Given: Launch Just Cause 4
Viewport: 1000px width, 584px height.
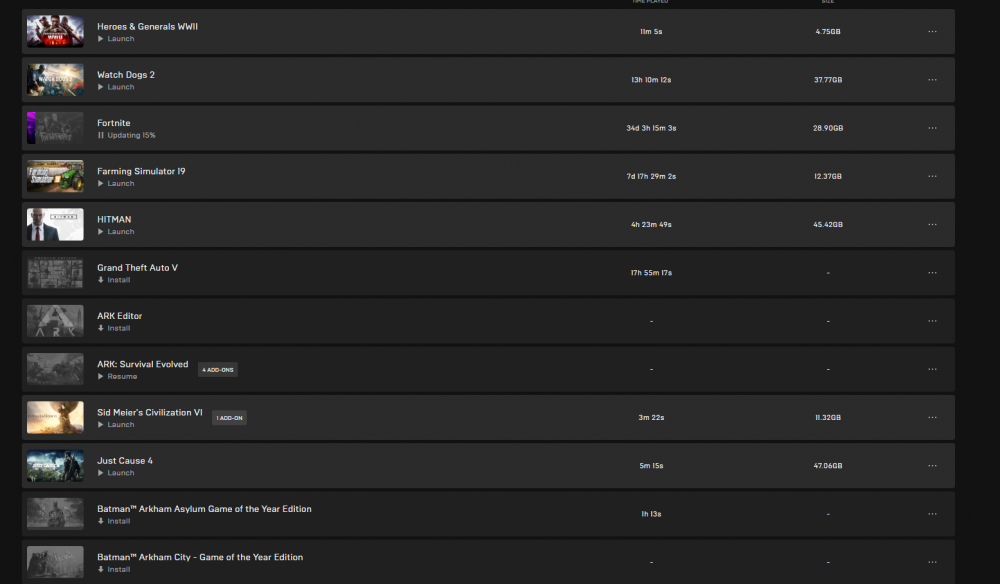Looking at the screenshot, I should click(115, 473).
